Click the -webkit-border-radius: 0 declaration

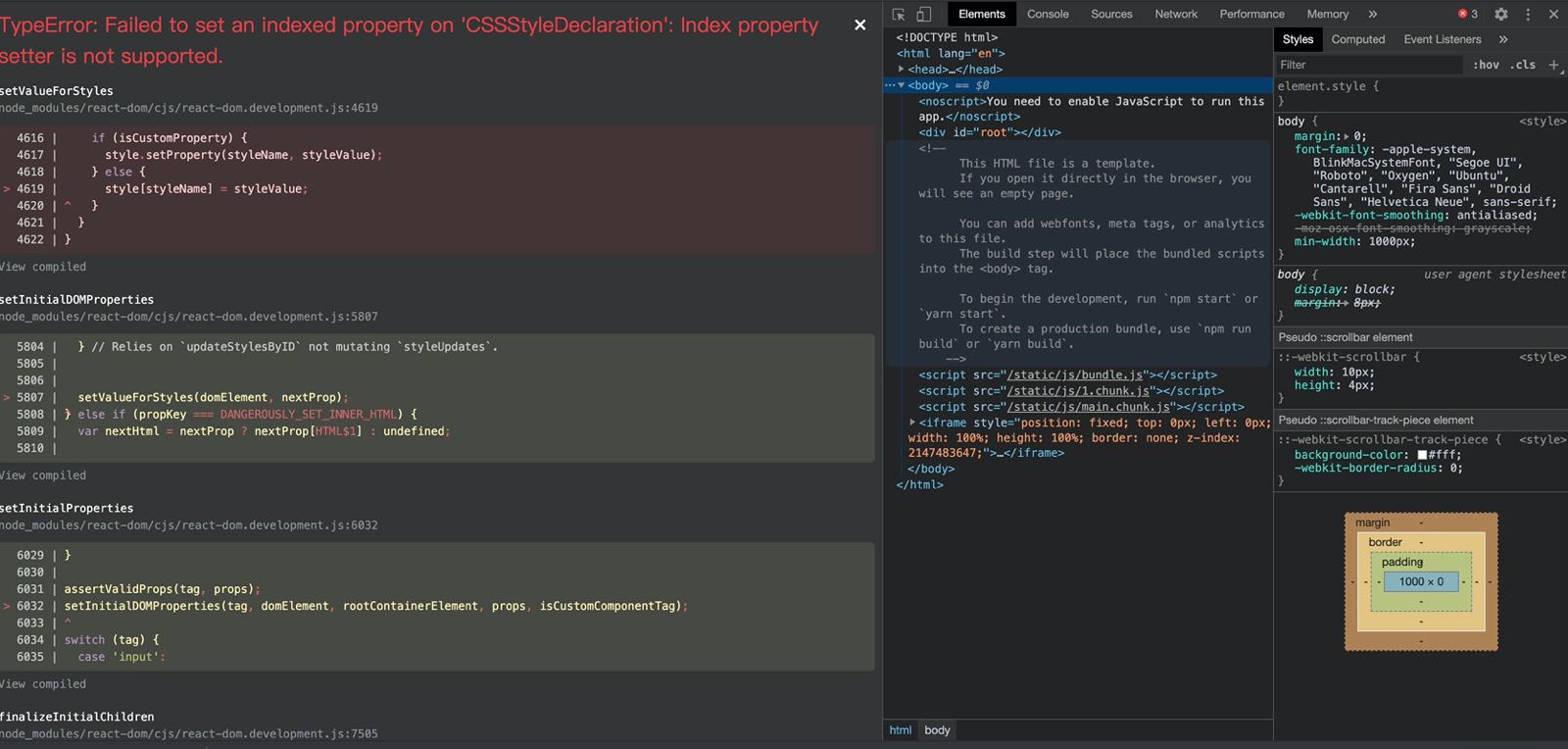[x=1378, y=469]
